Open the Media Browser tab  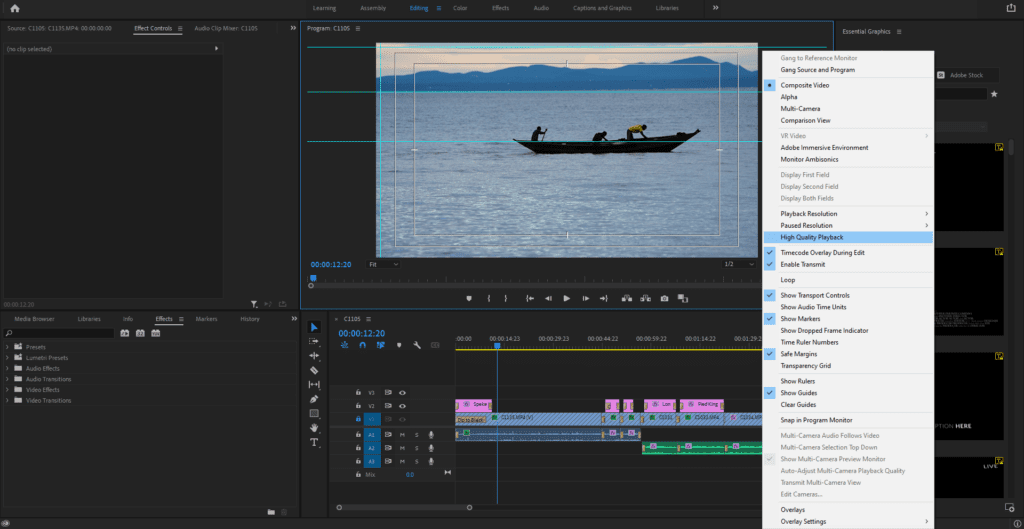tap(35, 319)
